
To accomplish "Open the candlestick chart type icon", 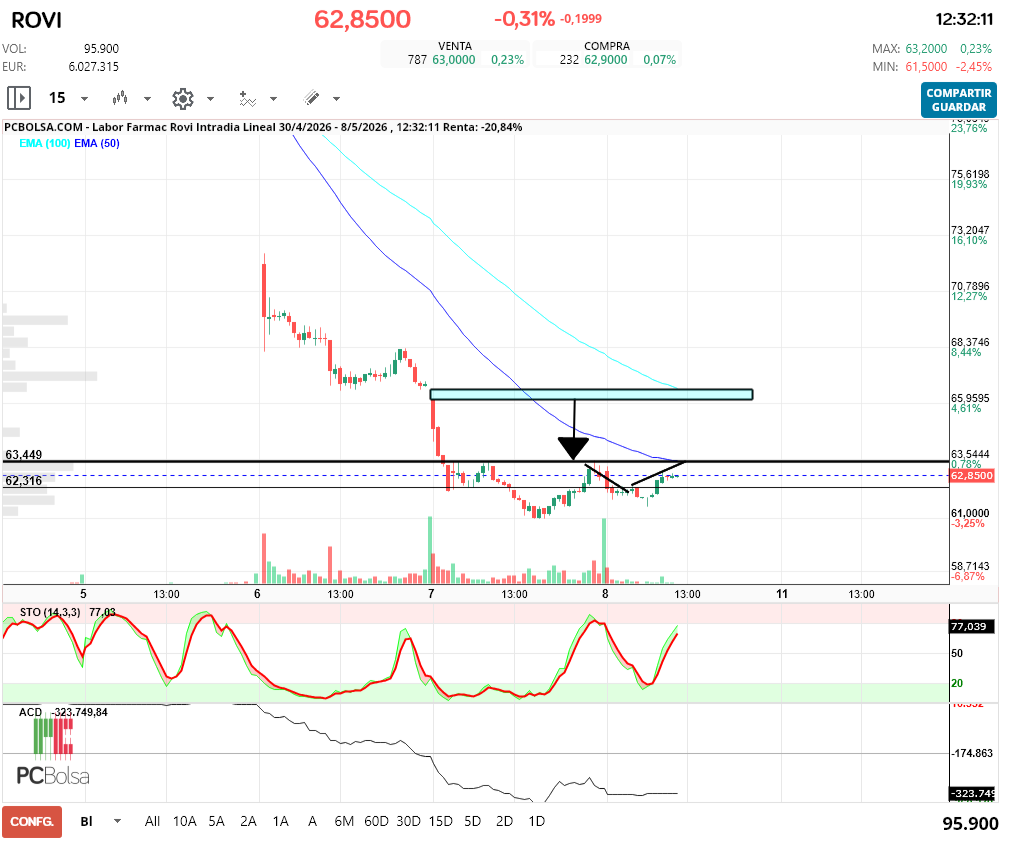I will point(120,98).
